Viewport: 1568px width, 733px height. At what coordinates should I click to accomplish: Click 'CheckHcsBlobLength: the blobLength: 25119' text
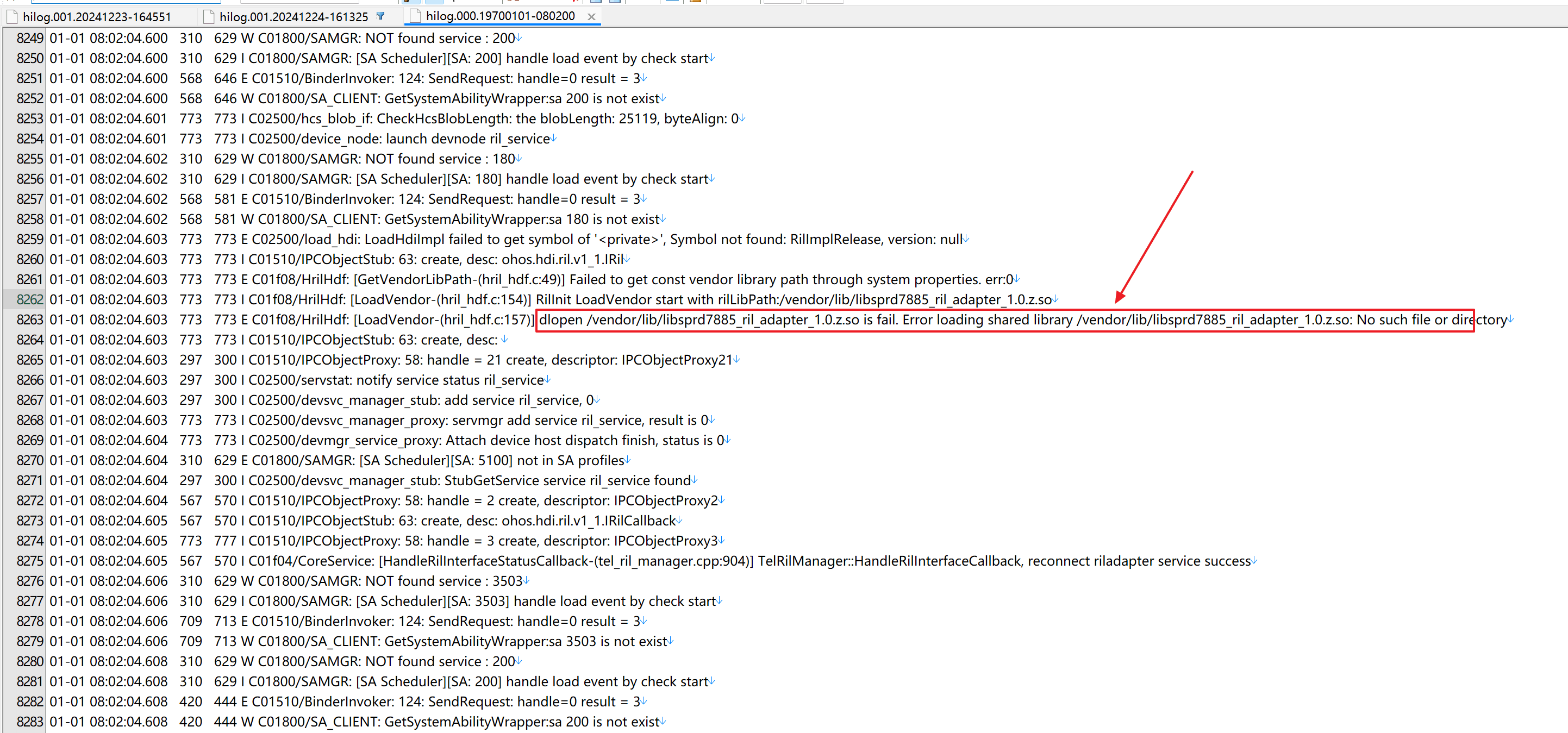[516, 118]
